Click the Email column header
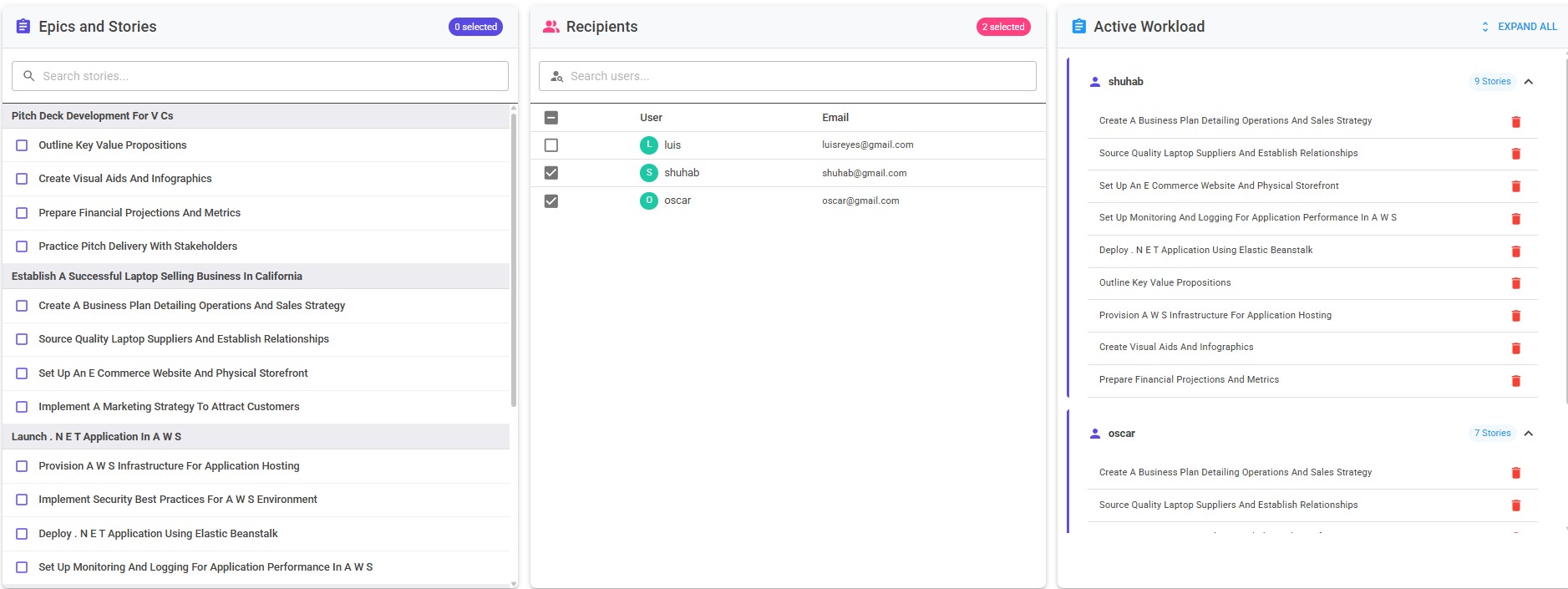 [835, 118]
